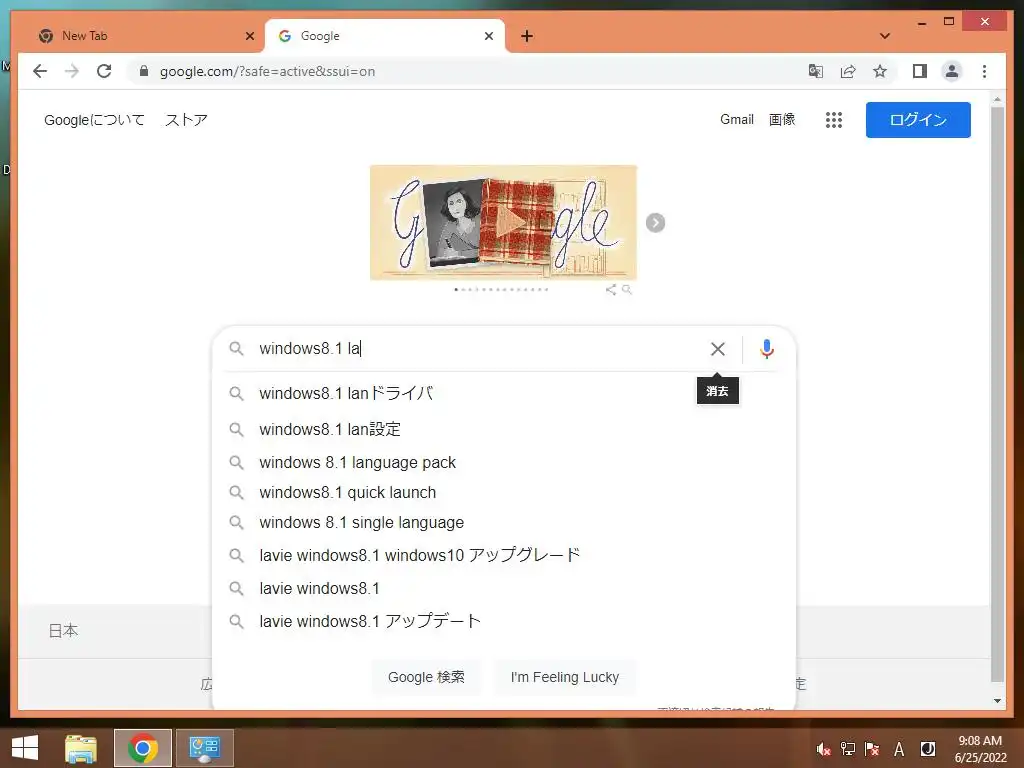Focus the Google search input field
Screen dimensions: 1024x768
click(479, 349)
